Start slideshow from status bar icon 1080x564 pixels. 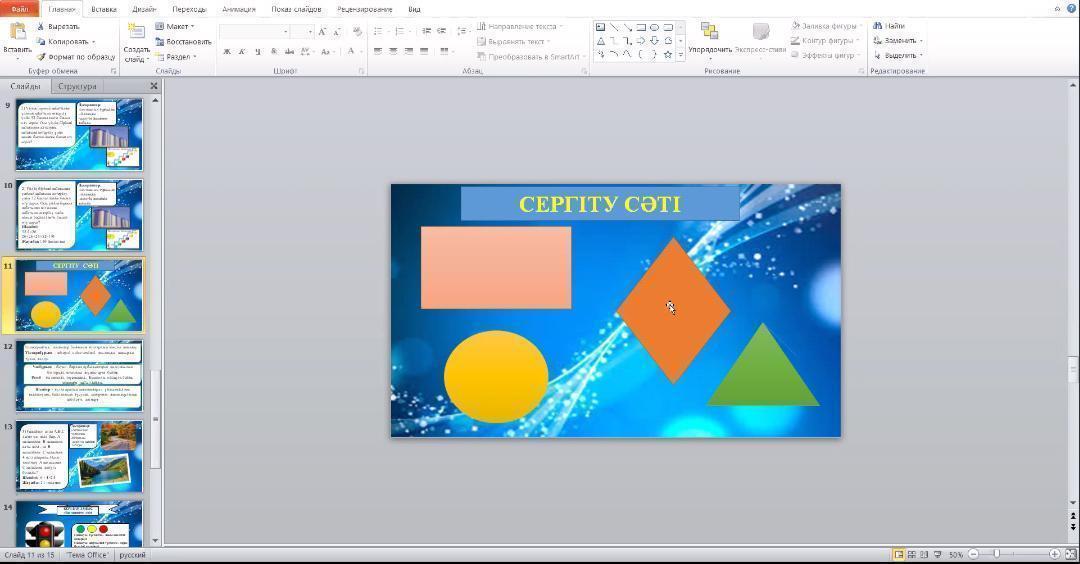936,554
